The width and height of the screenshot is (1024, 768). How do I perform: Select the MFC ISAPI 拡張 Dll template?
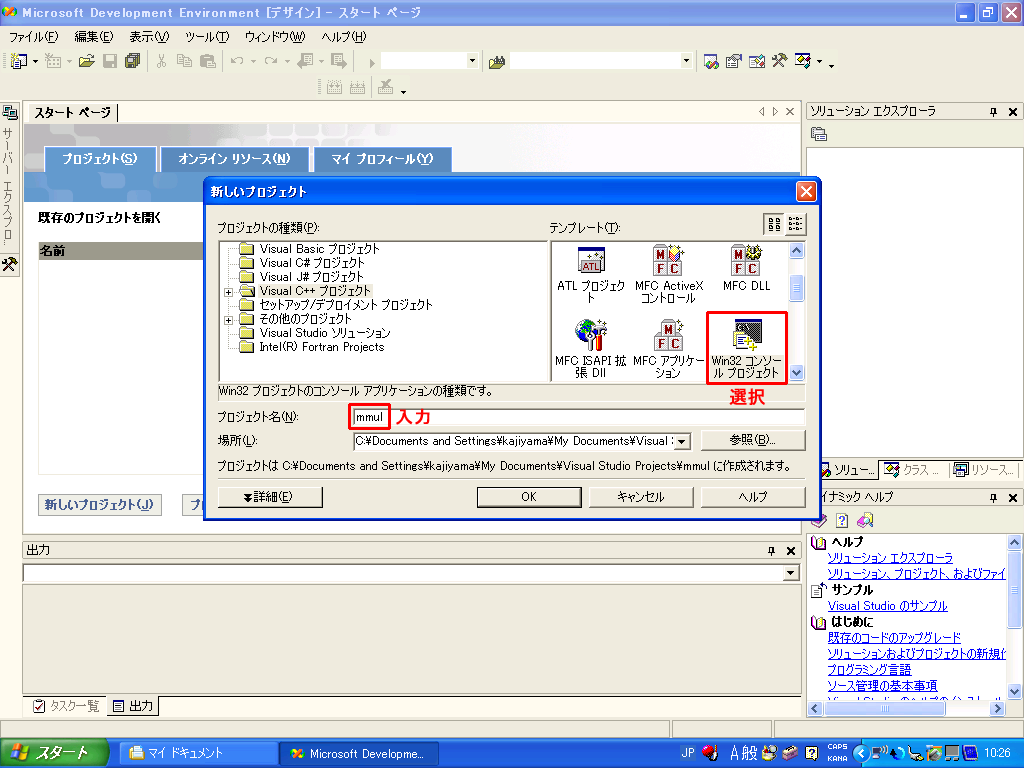click(591, 349)
